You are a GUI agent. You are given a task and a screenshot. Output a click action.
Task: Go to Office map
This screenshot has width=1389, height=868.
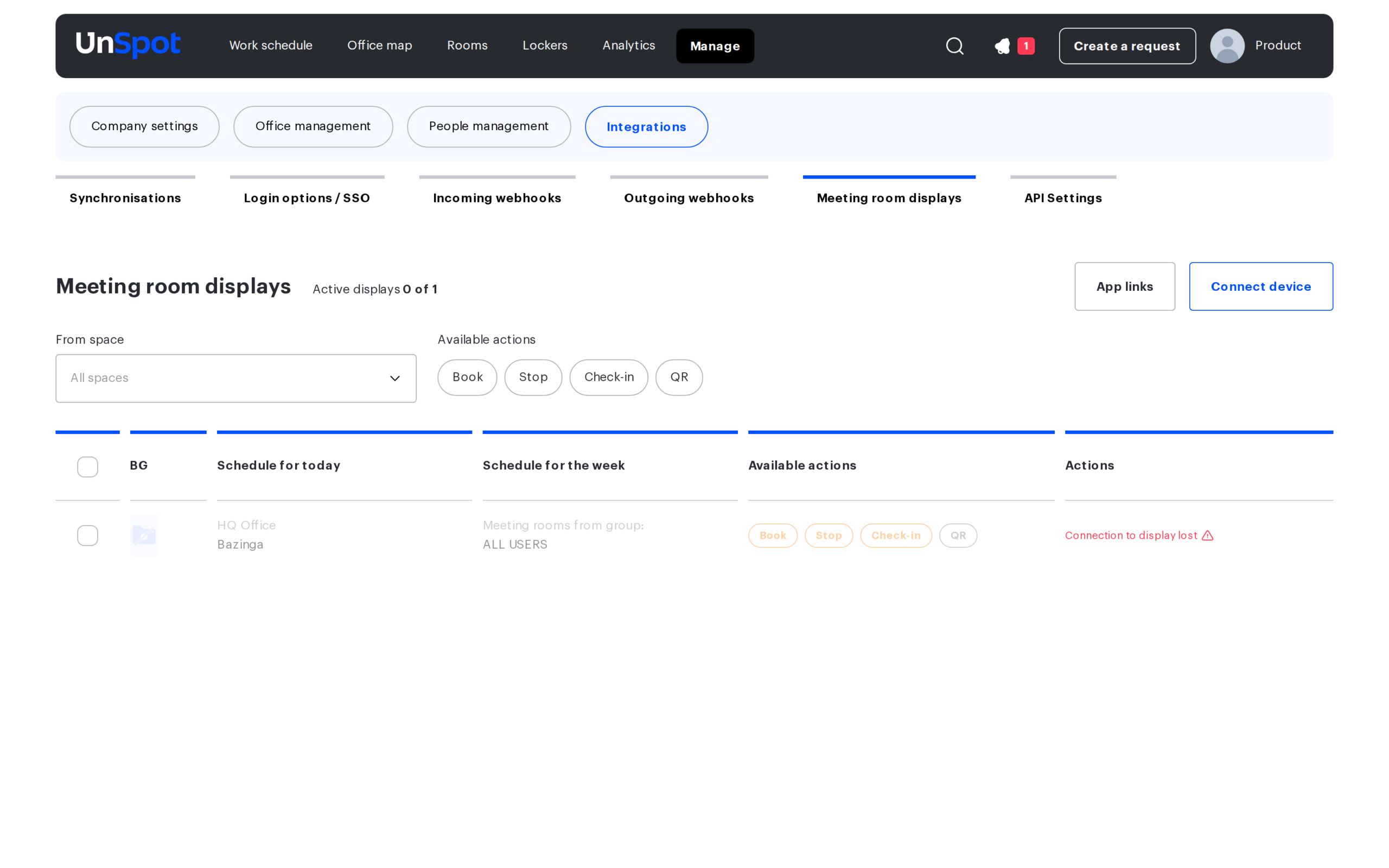point(379,46)
